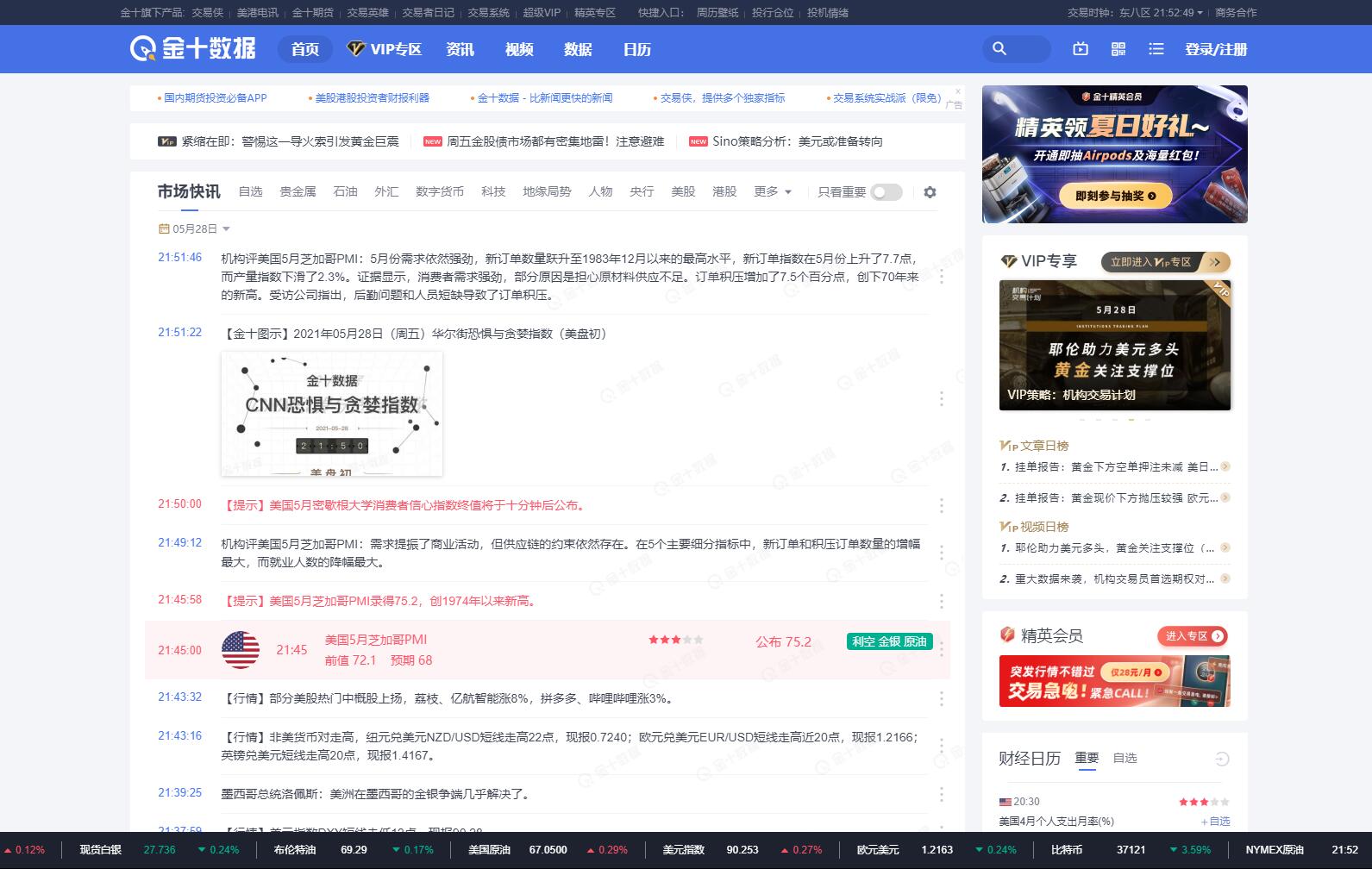Show the QR code icon in header
Viewport: 1372px width, 869px height.
pyautogui.click(x=1118, y=49)
